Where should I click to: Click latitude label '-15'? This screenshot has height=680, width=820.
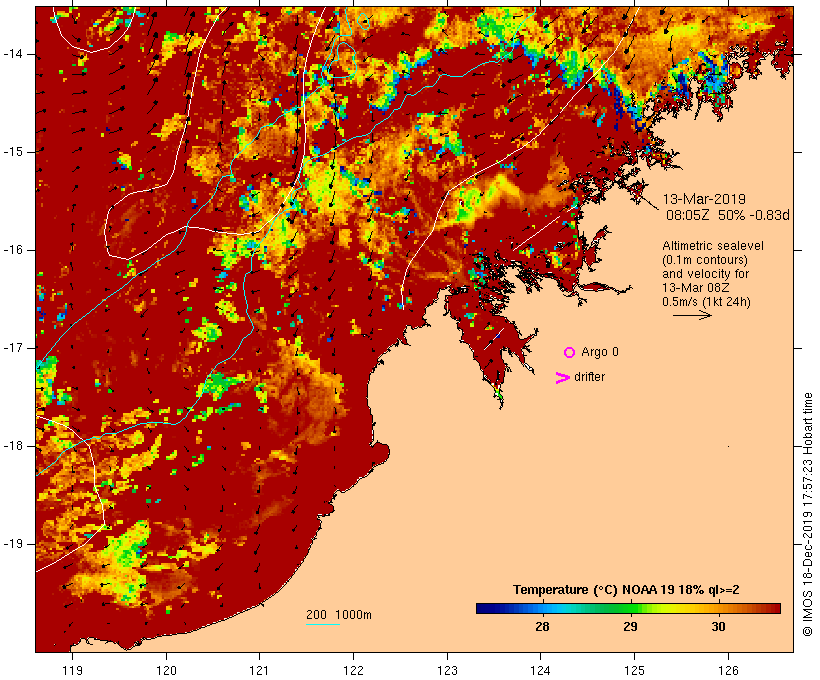13,152
